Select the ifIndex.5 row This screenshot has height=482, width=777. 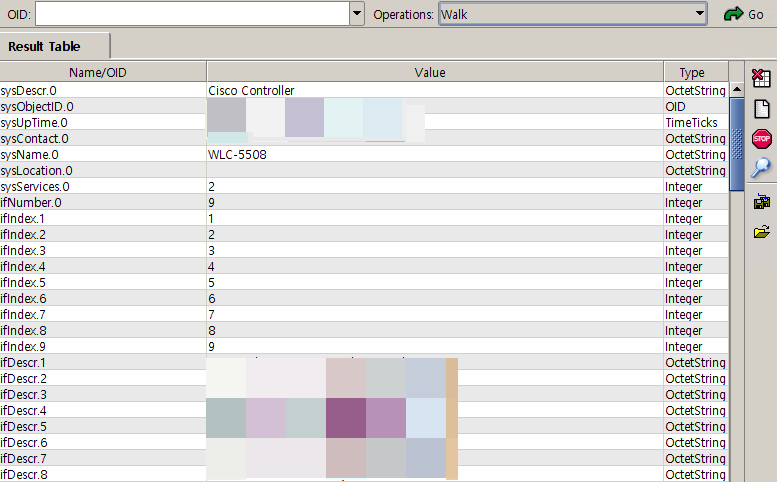pyautogui.click(x=364, y=282)
